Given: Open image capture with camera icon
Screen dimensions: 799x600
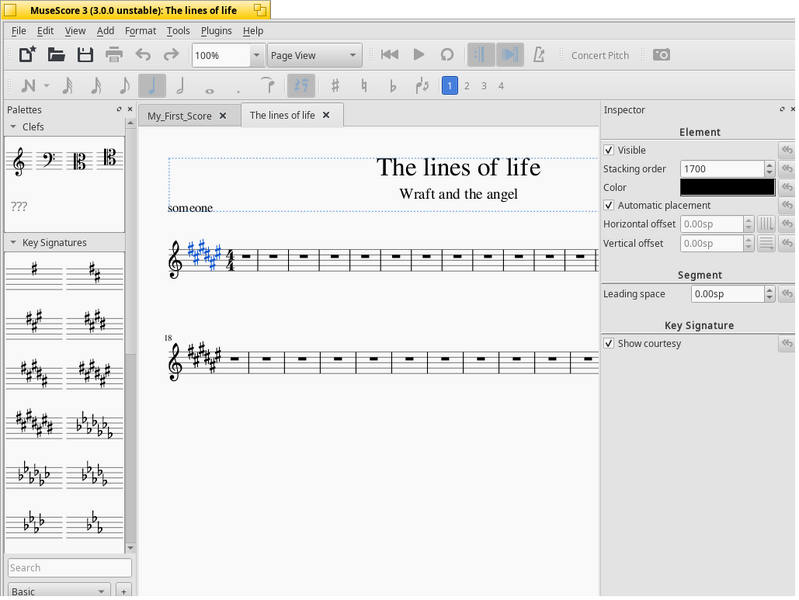Looking at the screenshot, I should point(661,55).
